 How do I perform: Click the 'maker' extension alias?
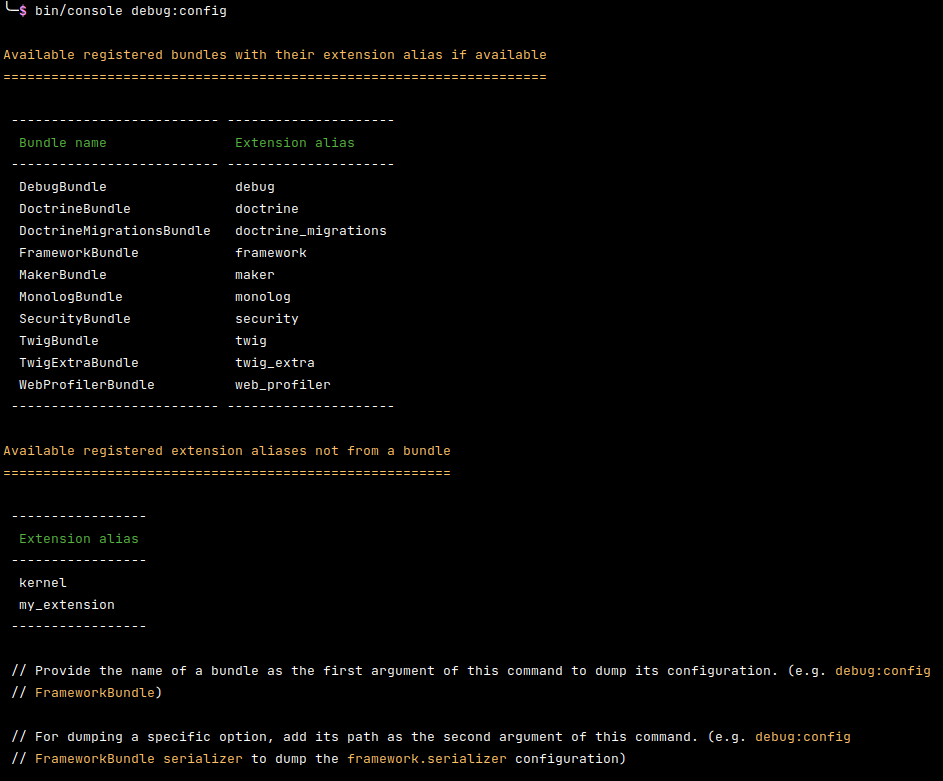coord(255,275)
